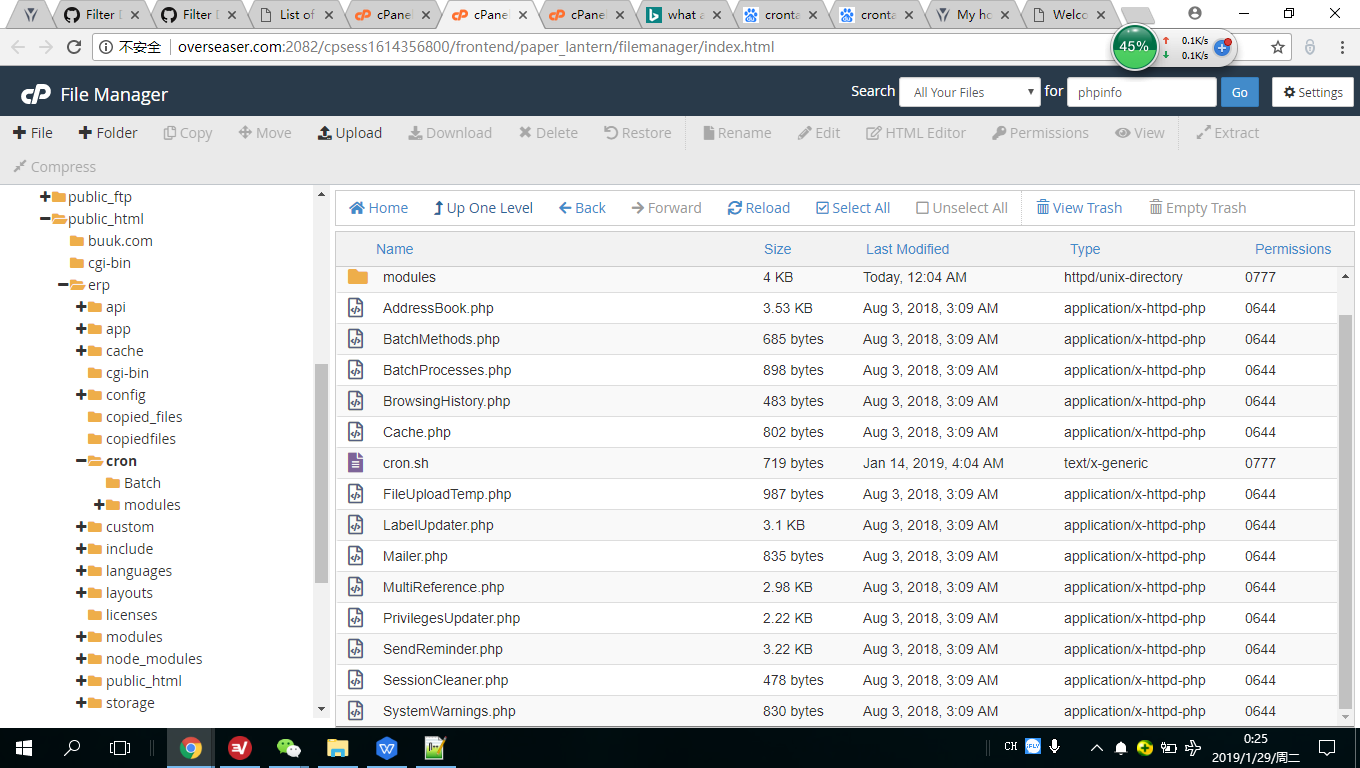Go to Home in file navigation bar
The height and width of the screenshot is (768, 1360).
pyautogui.click(x=378, y=208)
